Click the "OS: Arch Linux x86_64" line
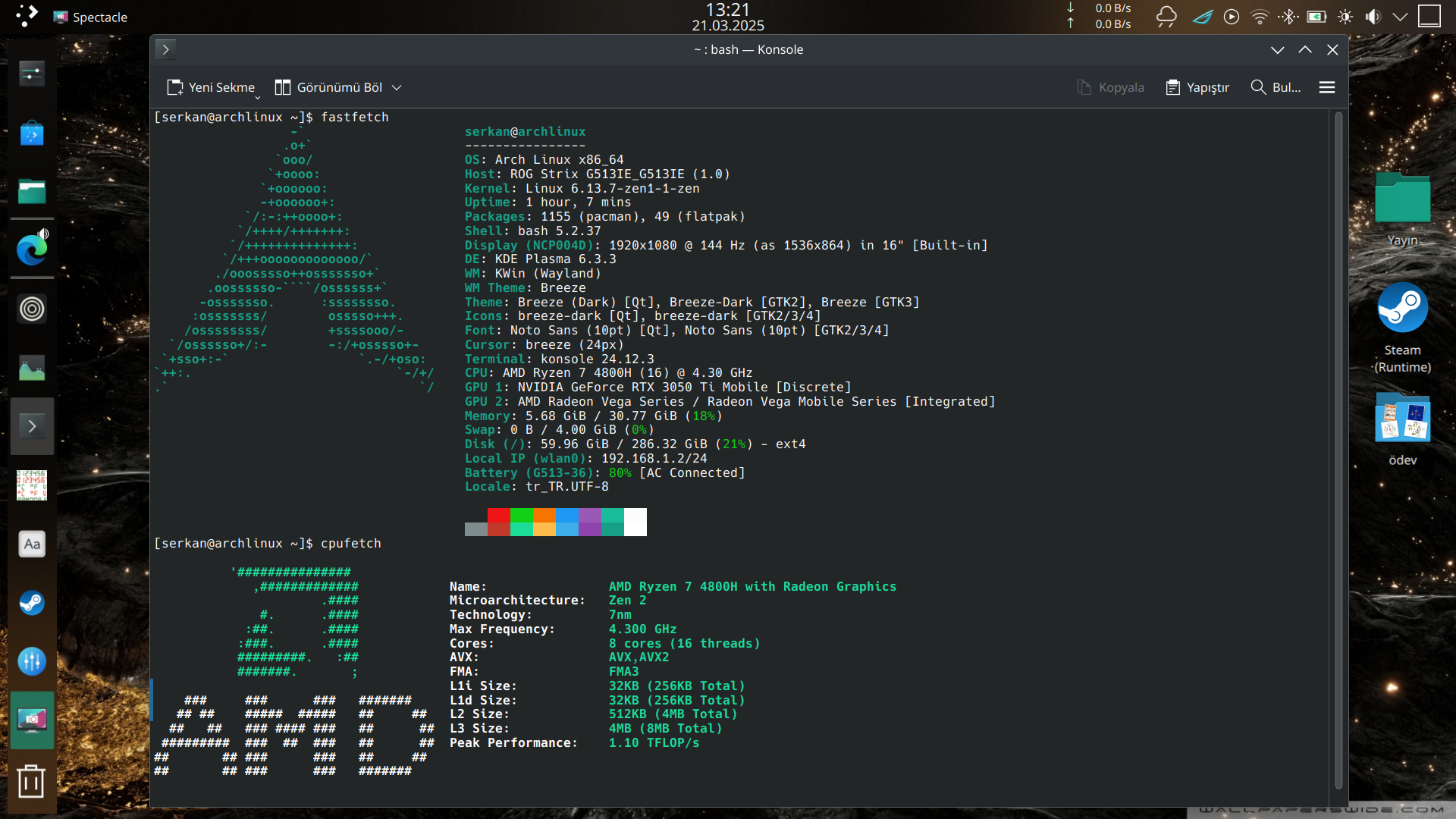The width and height of the screenshot is (1456, 819). point(544,160)
